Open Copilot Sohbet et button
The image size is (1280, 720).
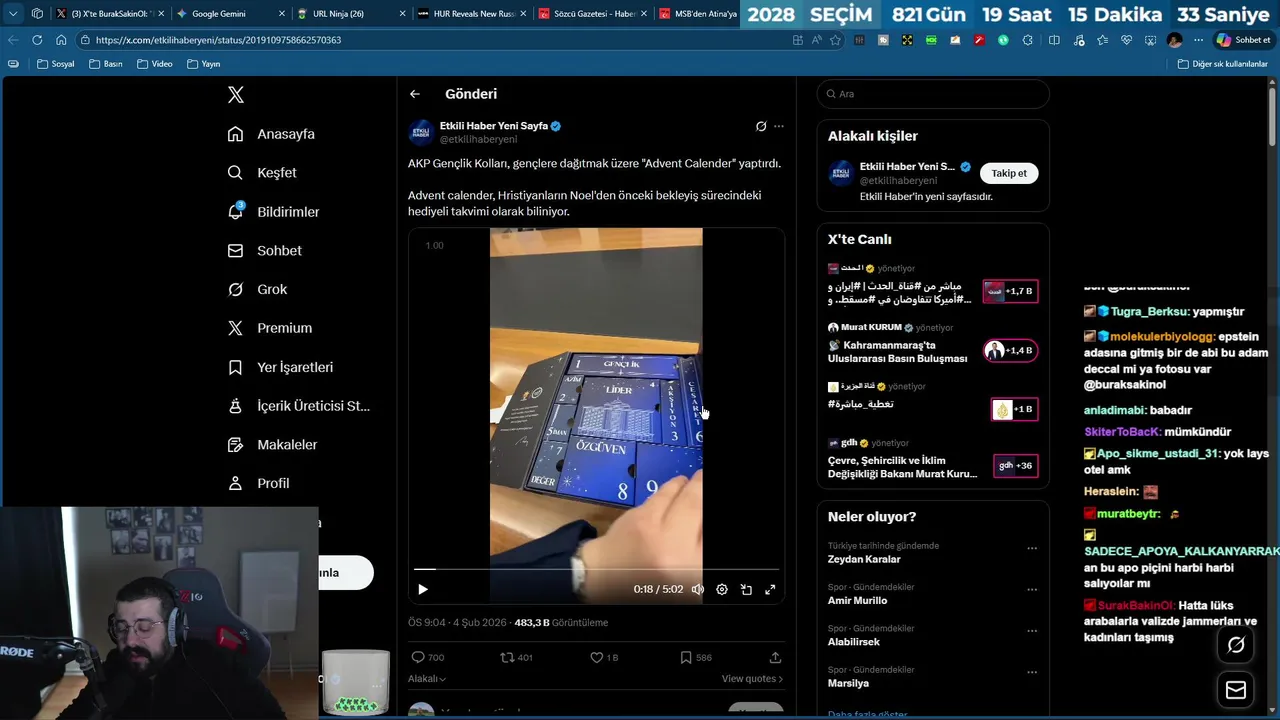tap(1244, 40)
